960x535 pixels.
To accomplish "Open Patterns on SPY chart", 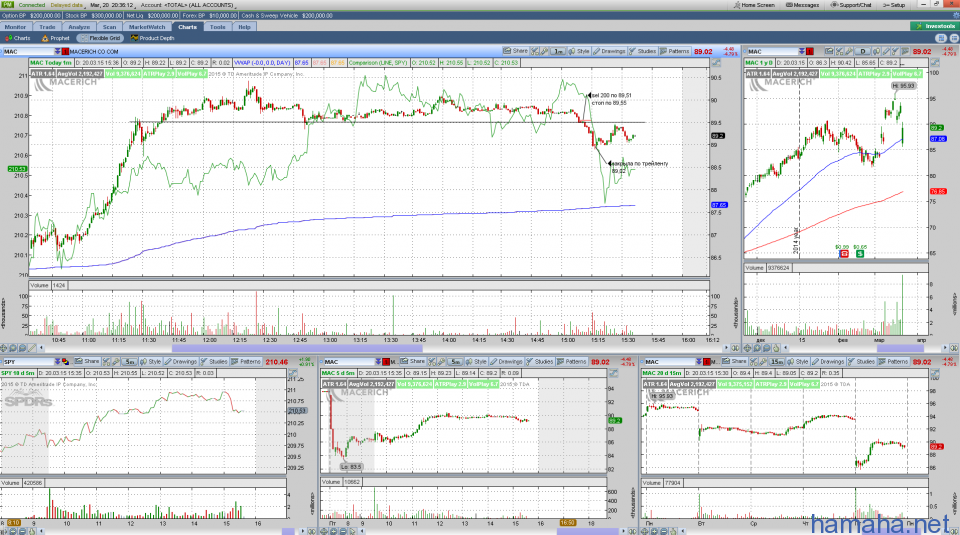I will point(246,362).
